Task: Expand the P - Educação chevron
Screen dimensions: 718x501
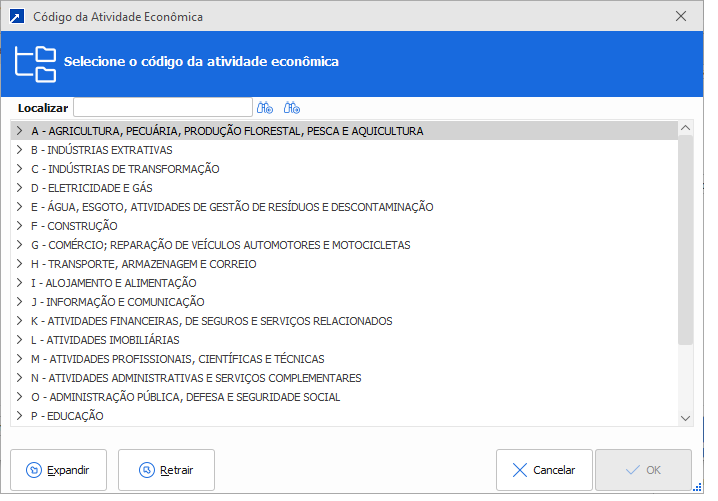Action: 19,416
